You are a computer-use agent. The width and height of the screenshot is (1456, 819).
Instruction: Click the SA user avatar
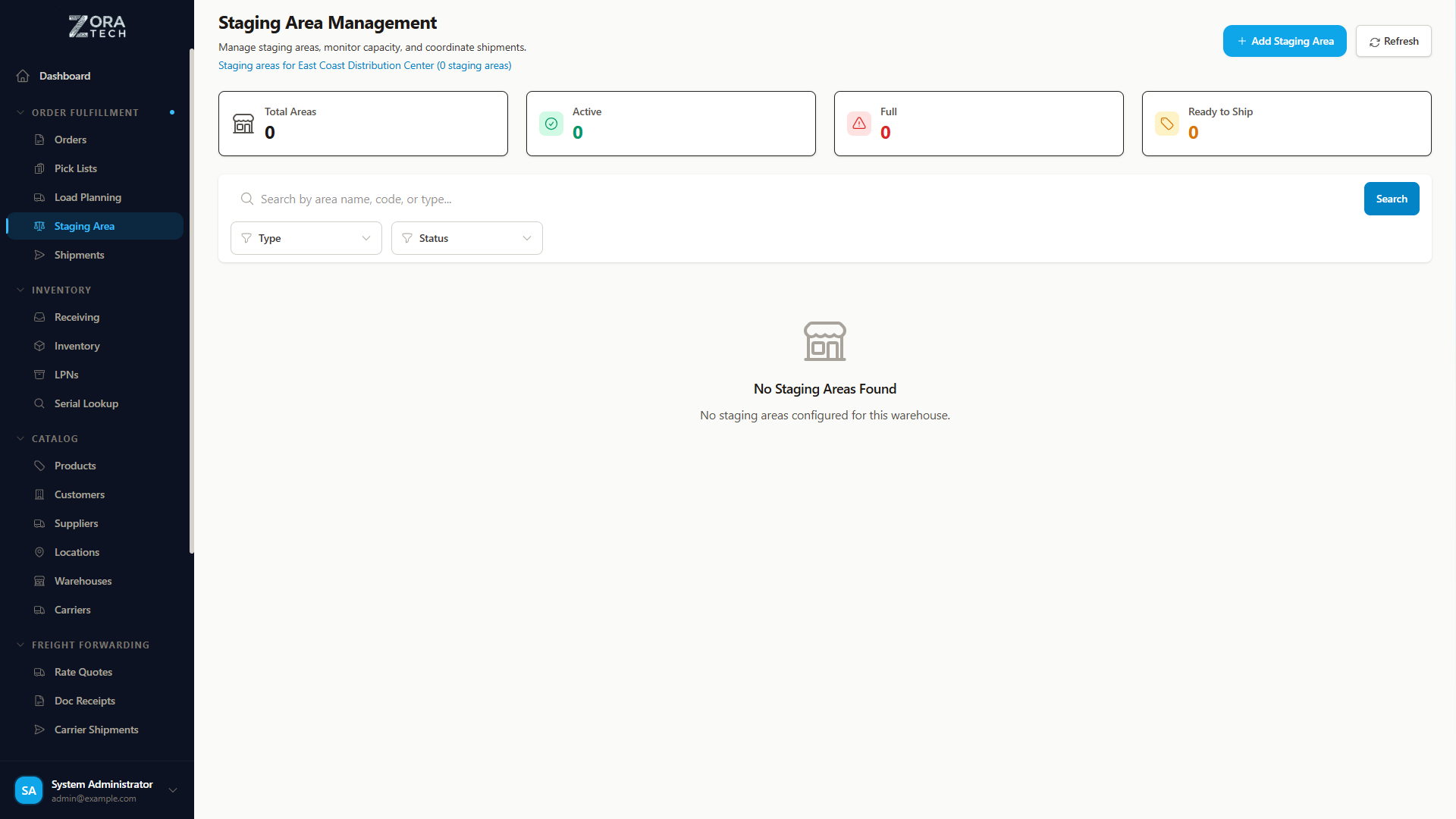point(29,790)
